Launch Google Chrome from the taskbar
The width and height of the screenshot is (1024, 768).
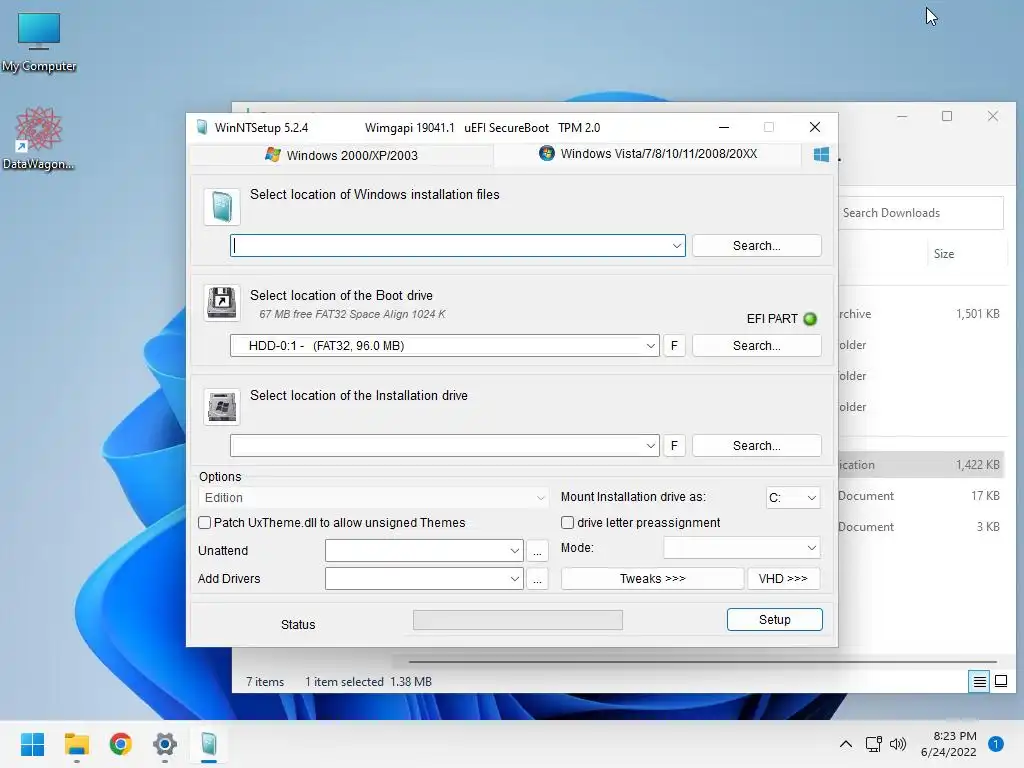[121, 744]
